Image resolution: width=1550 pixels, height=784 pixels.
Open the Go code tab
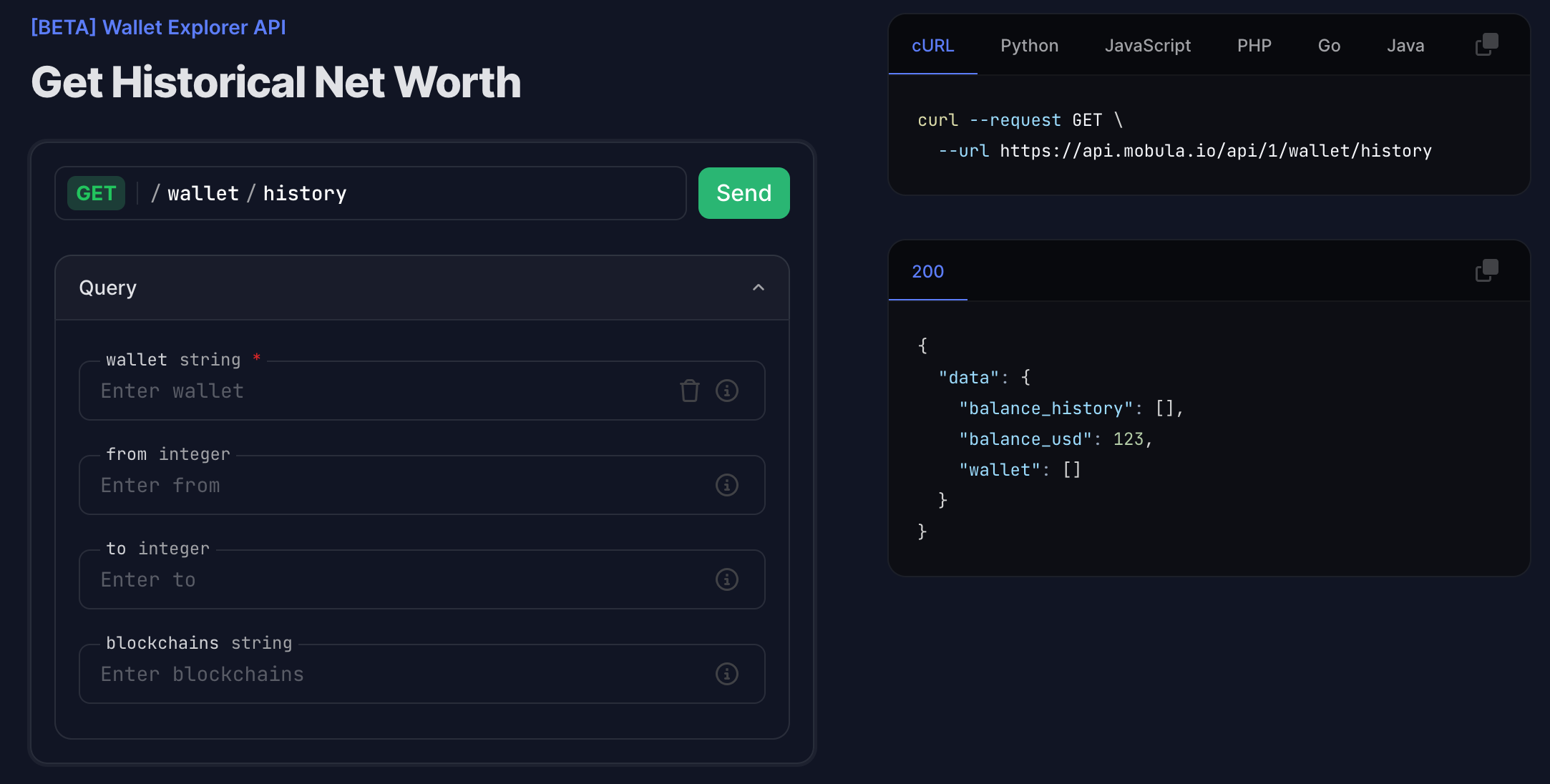1329,46
